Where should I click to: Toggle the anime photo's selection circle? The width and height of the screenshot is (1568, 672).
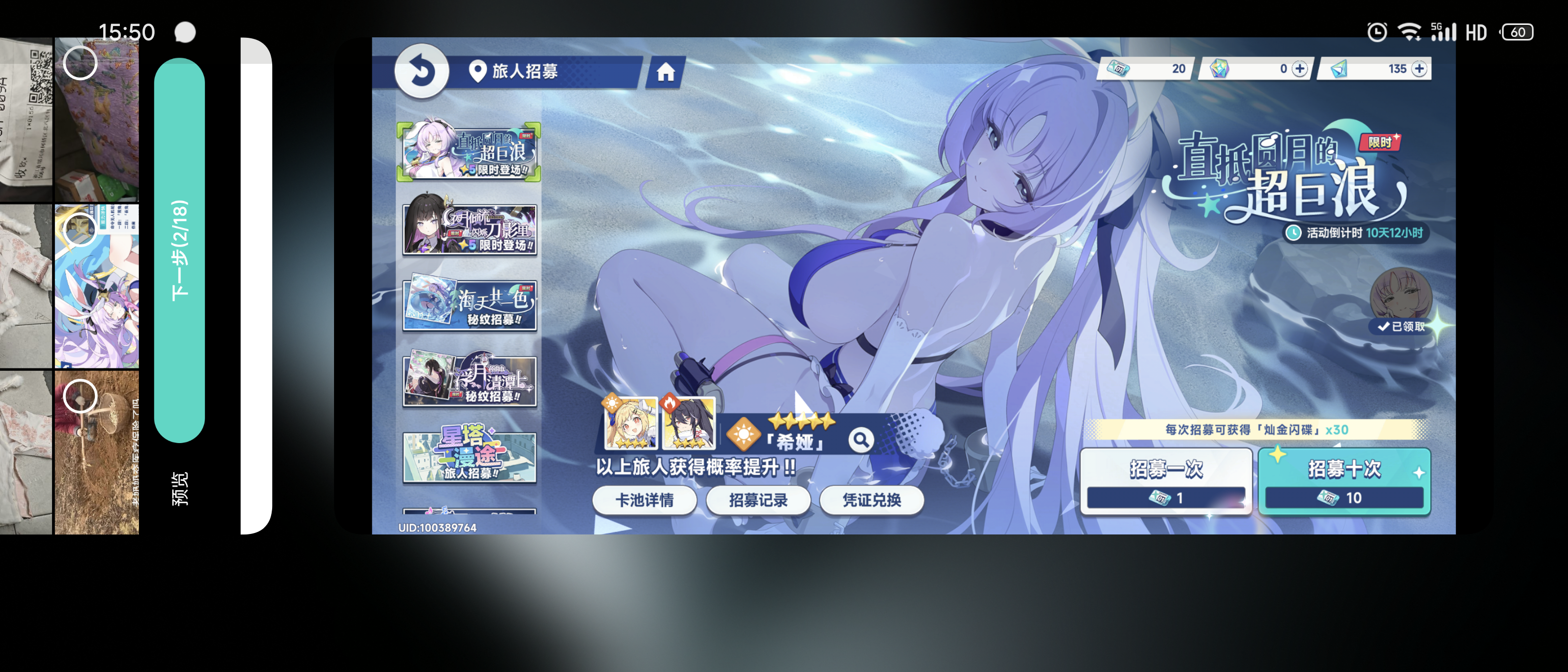coord(81,229)
